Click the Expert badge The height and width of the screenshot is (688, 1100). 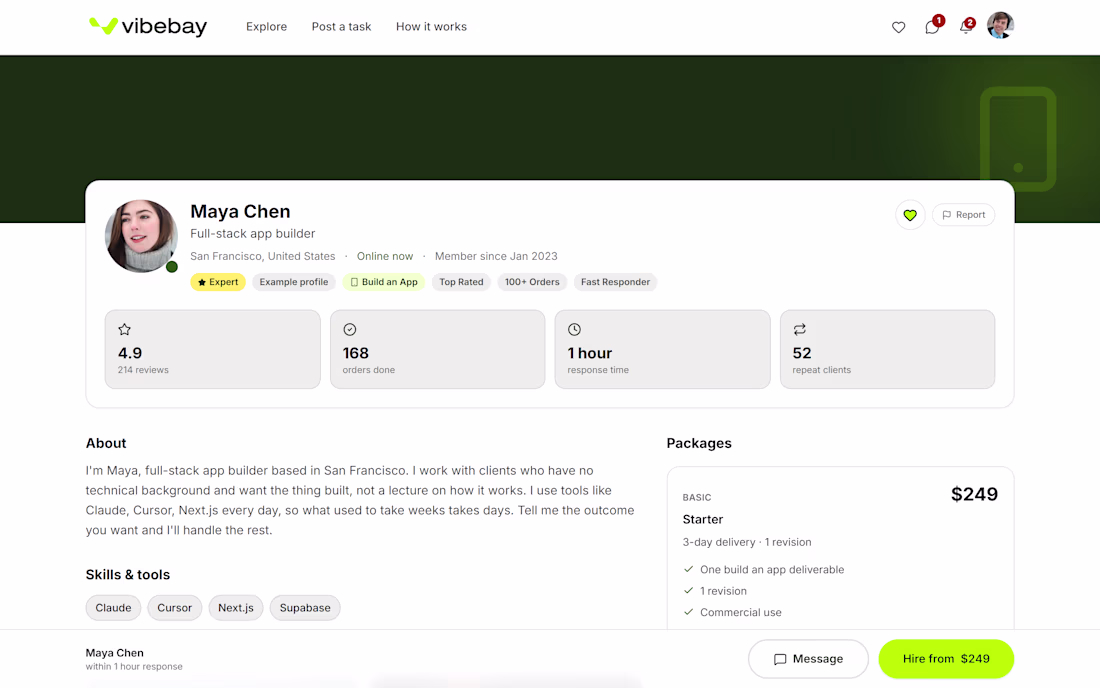[x=217, y=282]
